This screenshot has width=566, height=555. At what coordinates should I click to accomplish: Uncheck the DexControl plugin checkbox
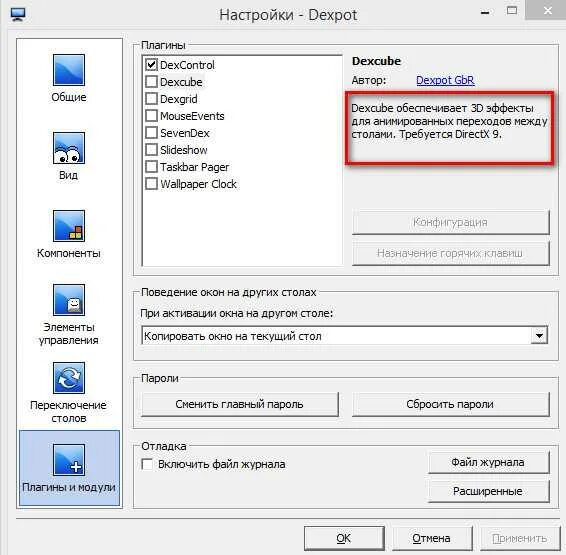pos(151,65)
